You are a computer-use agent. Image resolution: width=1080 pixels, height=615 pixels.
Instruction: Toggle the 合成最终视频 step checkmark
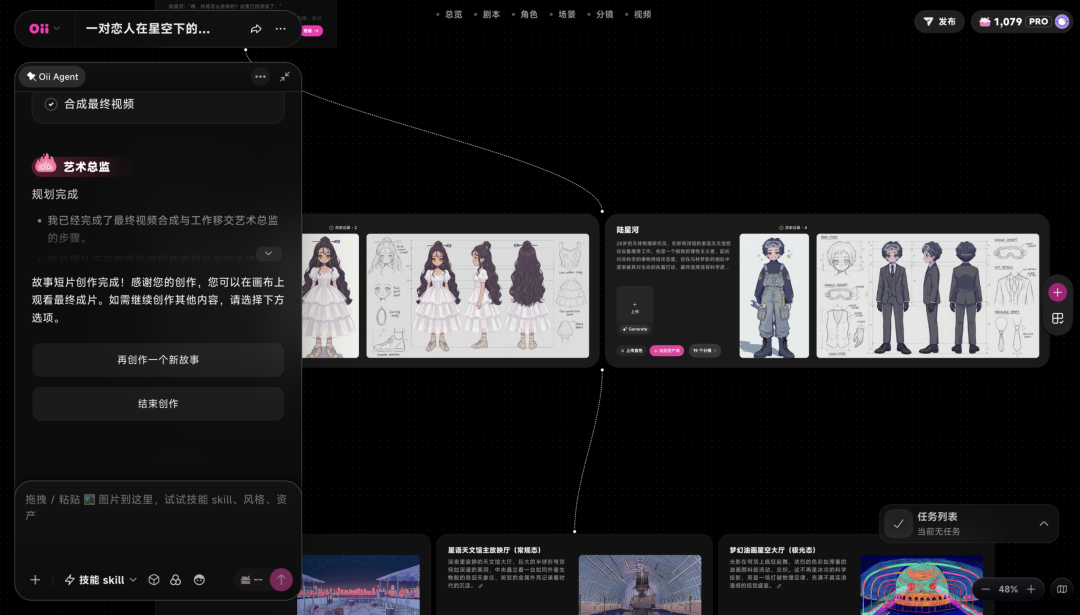51,104
